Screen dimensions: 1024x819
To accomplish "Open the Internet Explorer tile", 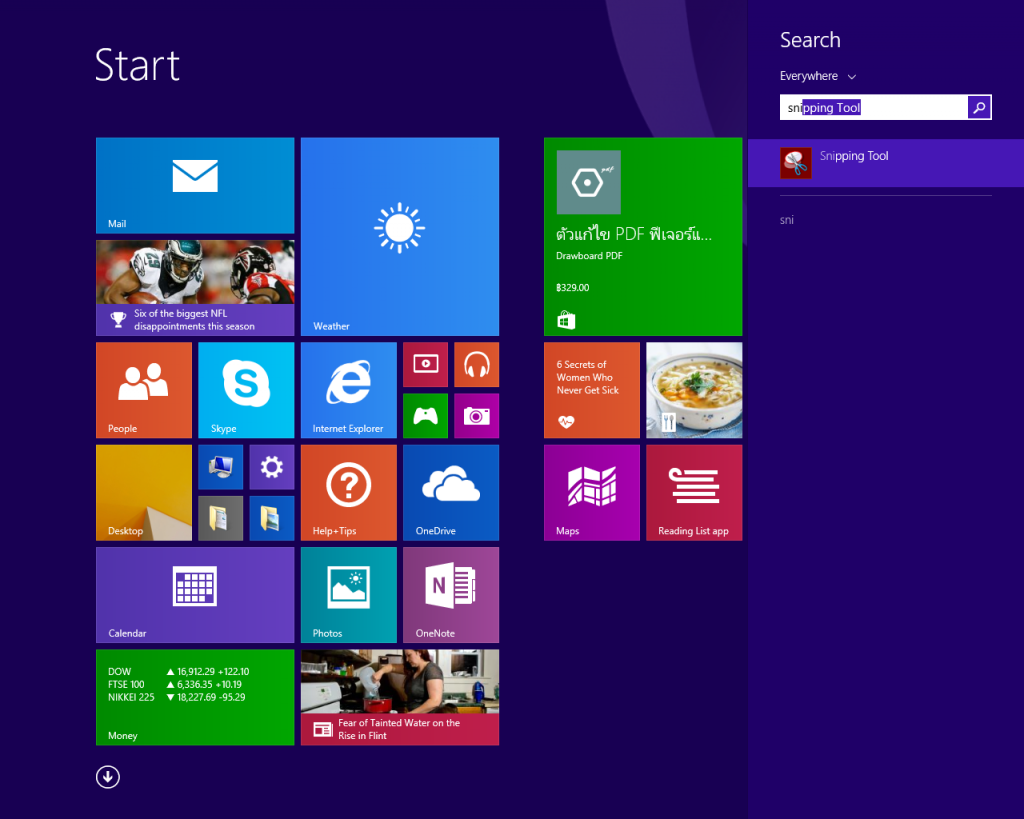I will (348, 390).
